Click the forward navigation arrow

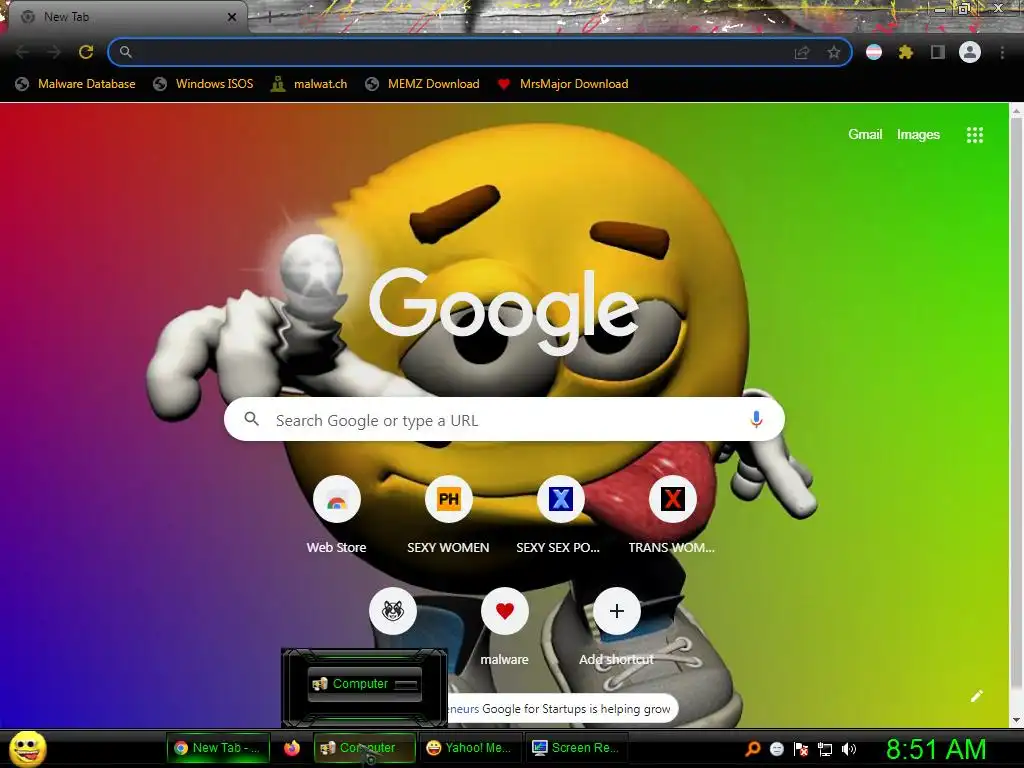point(54,52)
